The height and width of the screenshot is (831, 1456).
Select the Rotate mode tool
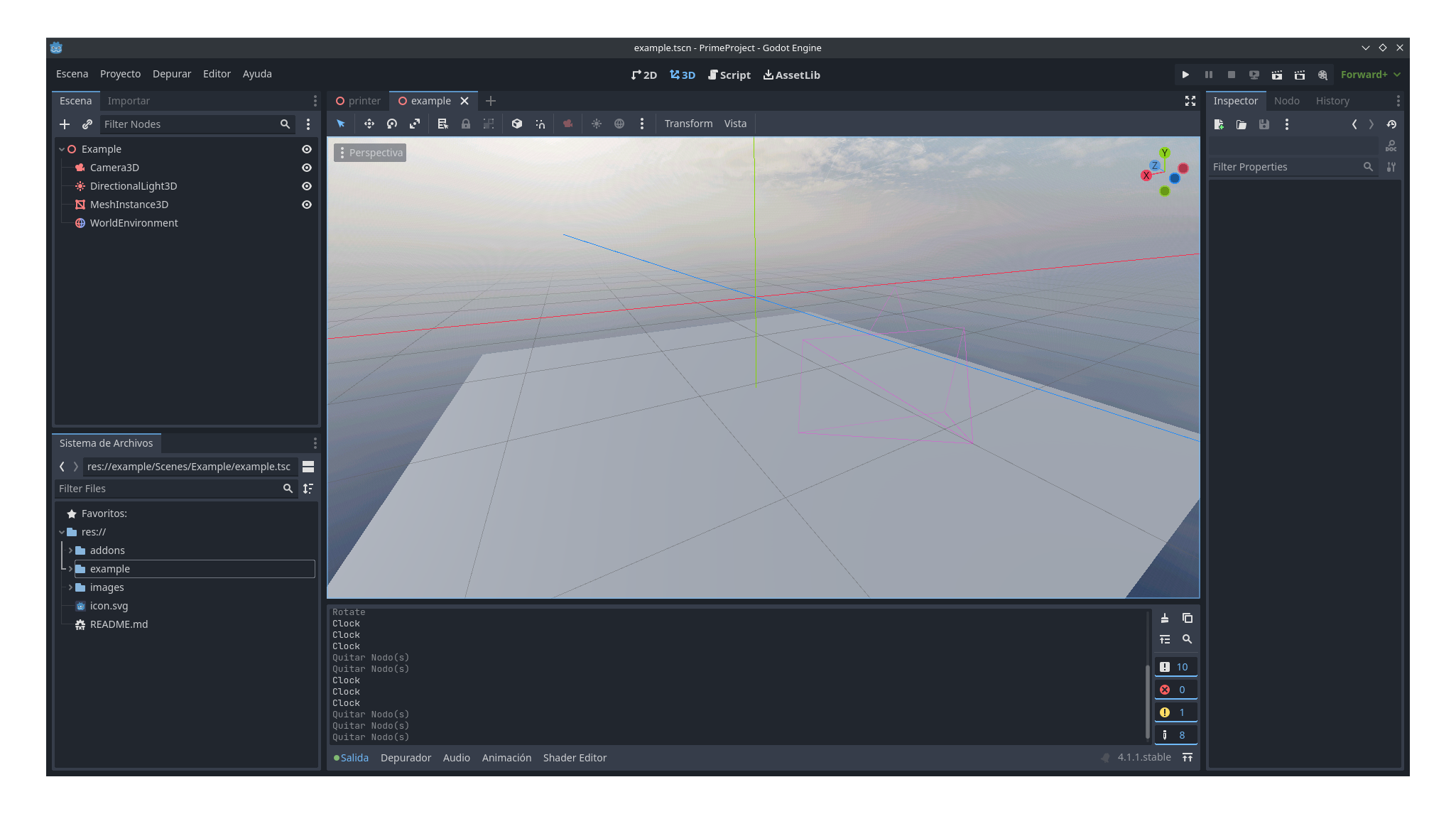(392, 124)
